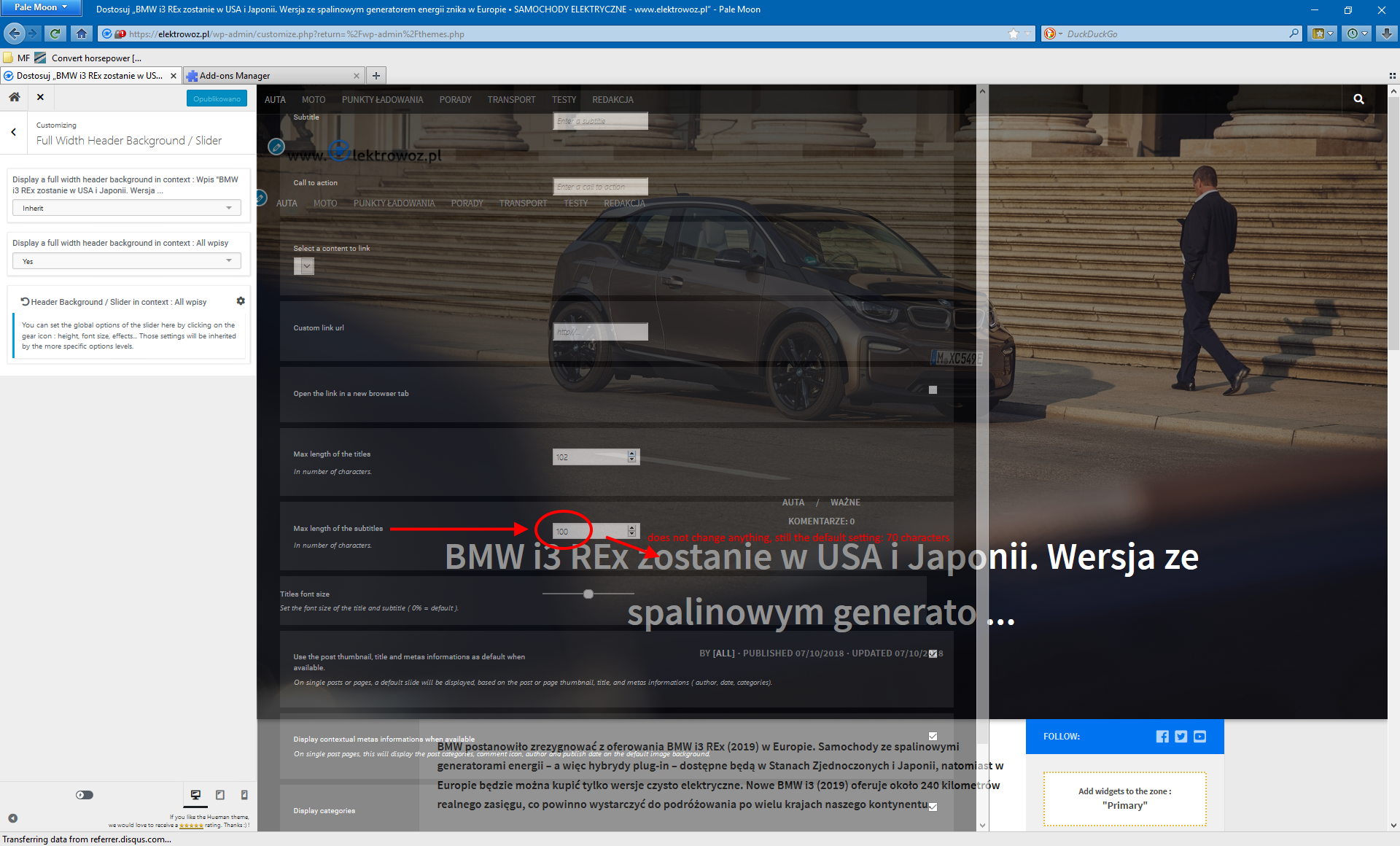This screenshot has width=1400, height=846.
Task: Uncheck 'Use the post thumbnail' default checkbox
Action: pos(933,653)
